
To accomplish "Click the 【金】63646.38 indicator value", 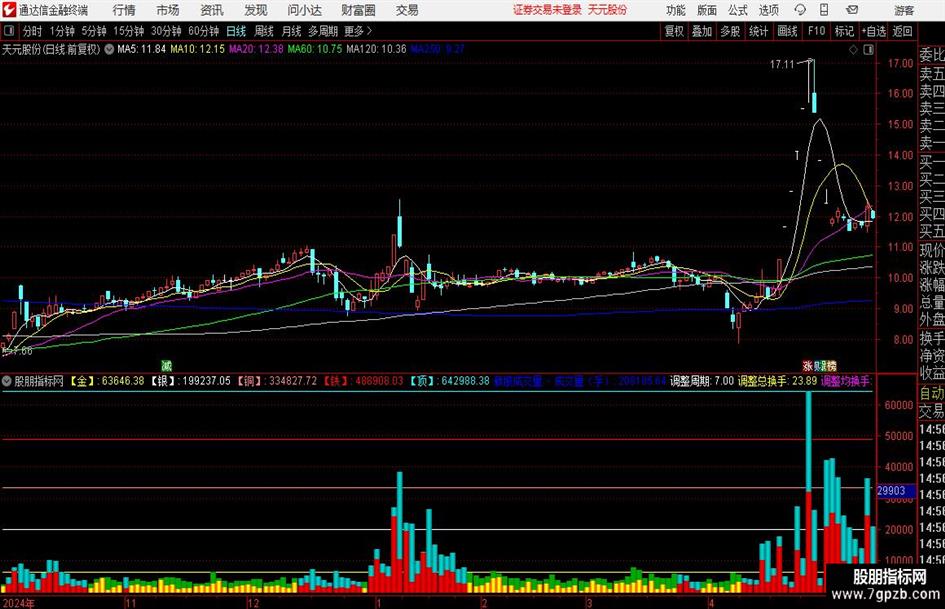I will pos(107,381).
